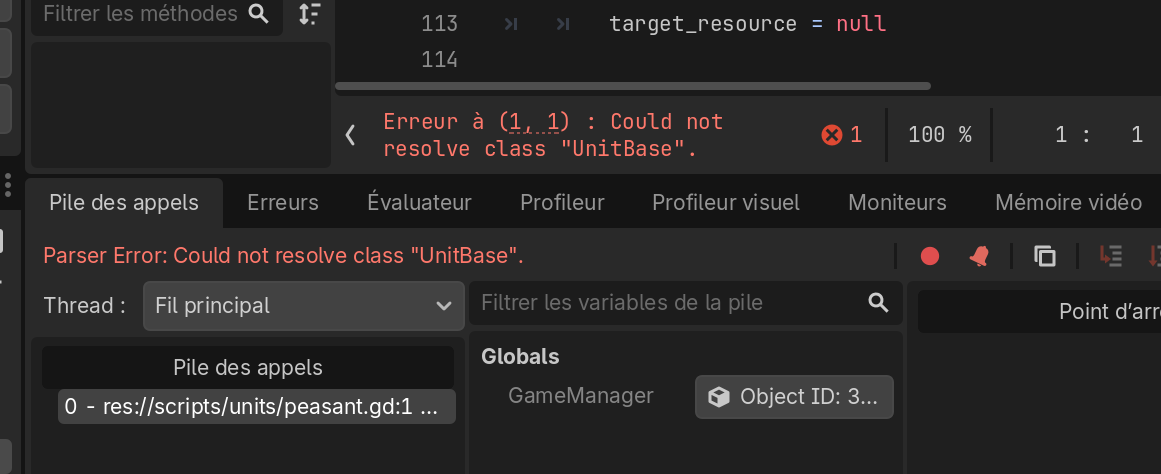Viewport: 1161px width, 474px height.
Task: Toggle the skip breakpoints red circle
Action: 930,256
